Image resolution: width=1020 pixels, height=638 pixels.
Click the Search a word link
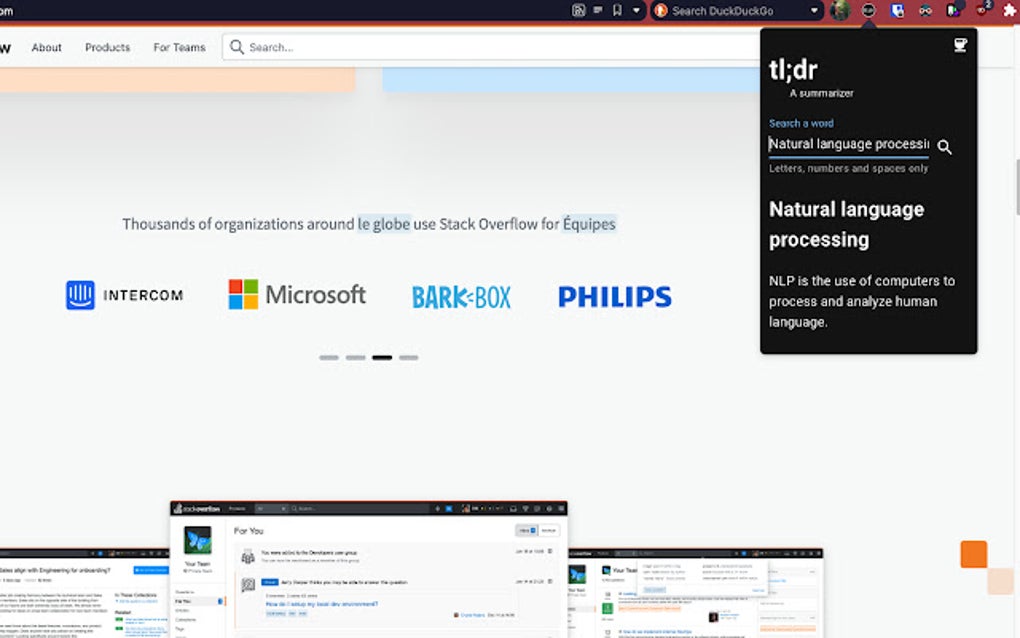tap(802, 122)
